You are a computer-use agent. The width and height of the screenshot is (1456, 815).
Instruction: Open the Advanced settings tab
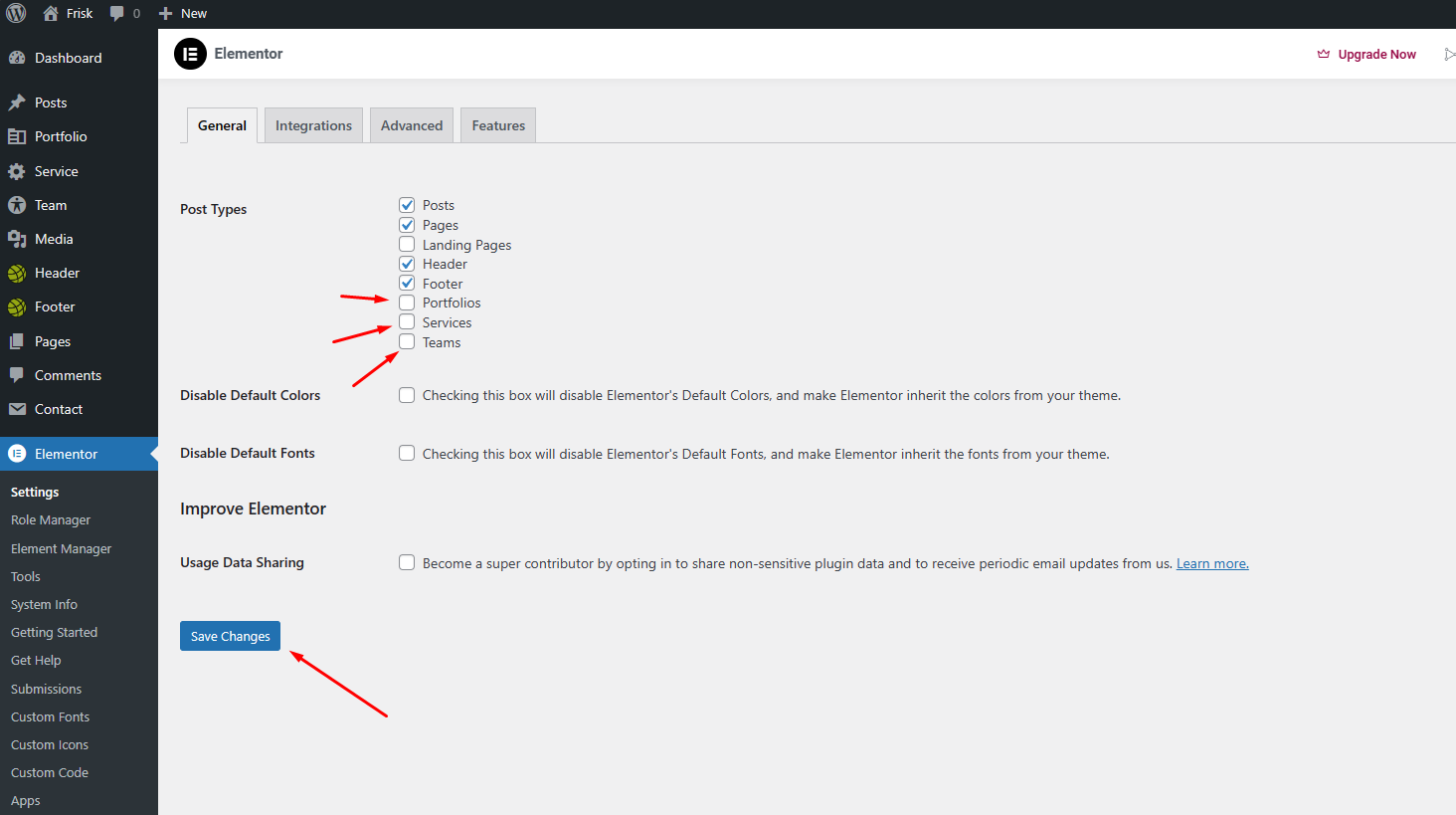click(412, 125)
